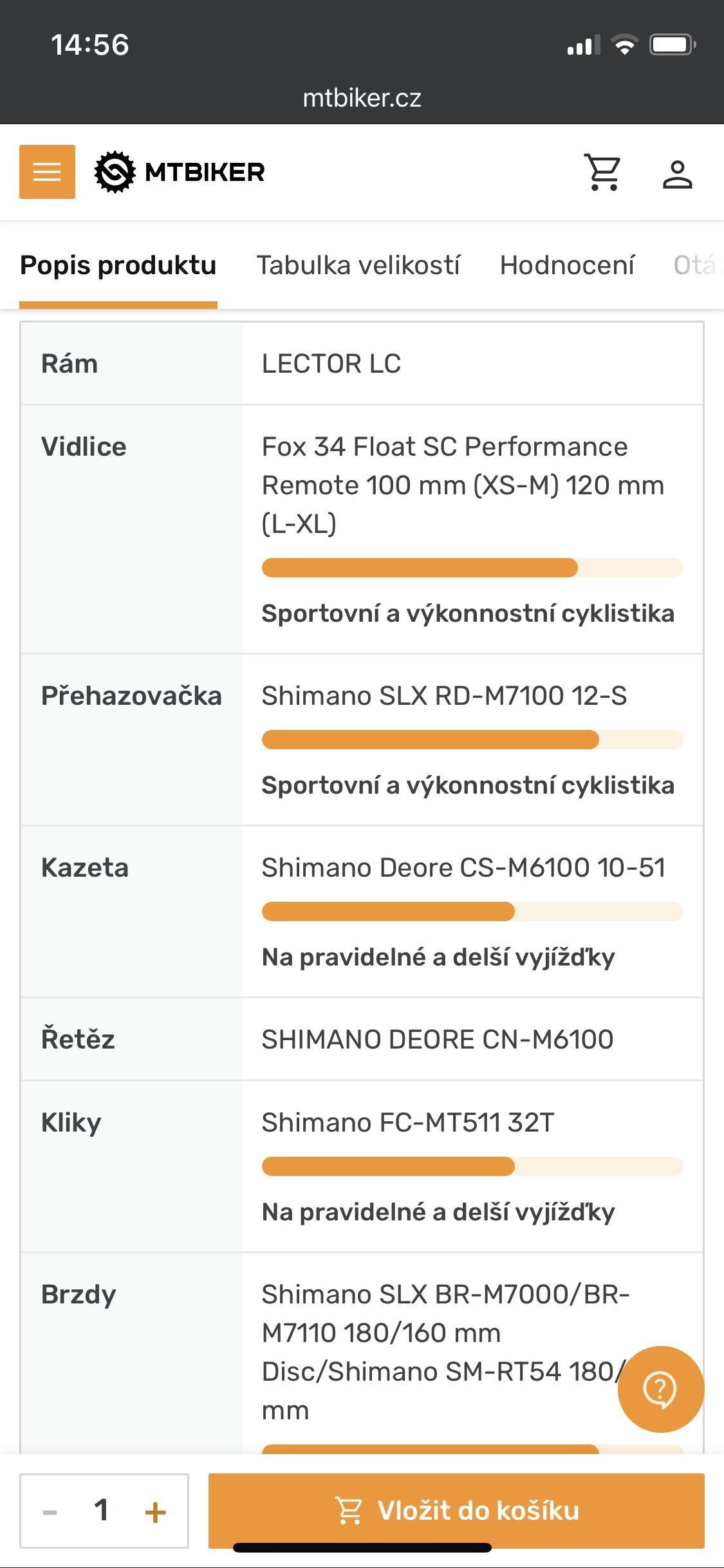Tap the orange help question bubble
Image resolution: width=724 pixels, height=1568 pixels.
pos(660,1389)
